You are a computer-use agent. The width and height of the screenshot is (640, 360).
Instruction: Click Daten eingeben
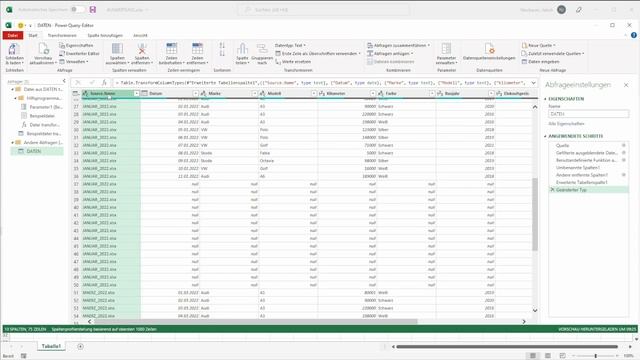click(x=540, y=62)
